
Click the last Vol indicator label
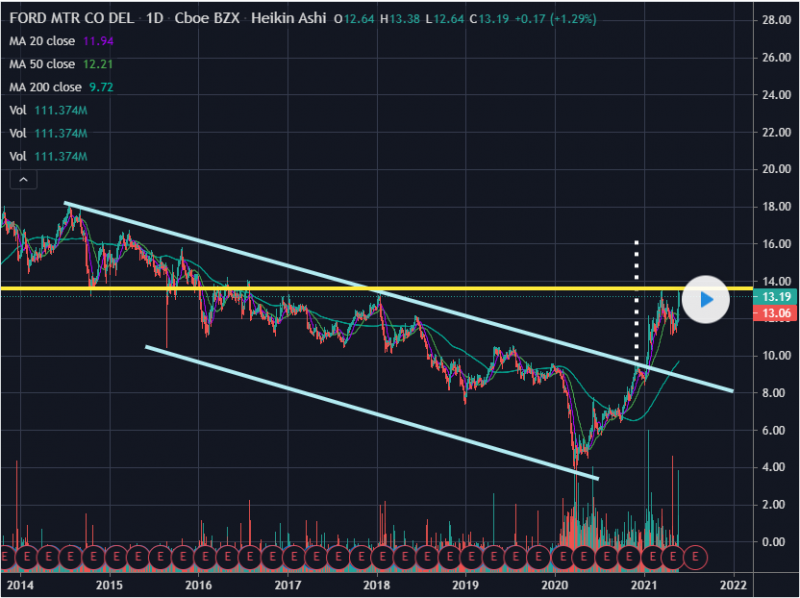[18, 157]
